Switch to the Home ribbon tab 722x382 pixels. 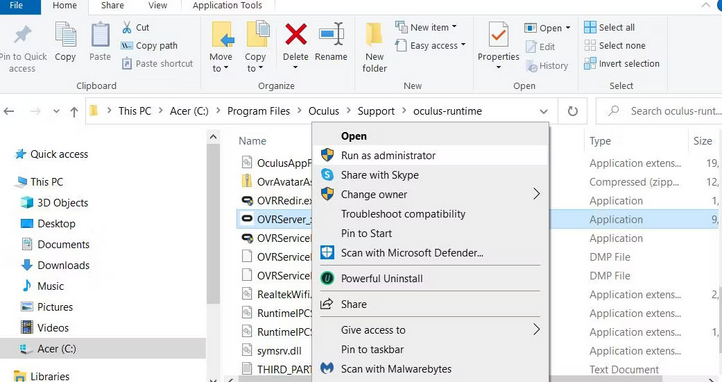[x=64, y=6]
